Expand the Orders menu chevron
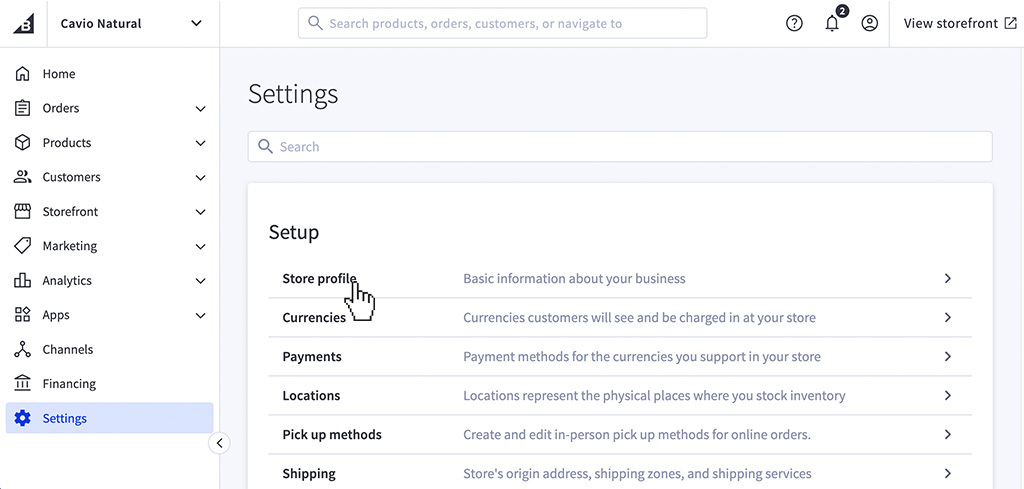This screenshot has height=489, width=1024. point(200,109)
